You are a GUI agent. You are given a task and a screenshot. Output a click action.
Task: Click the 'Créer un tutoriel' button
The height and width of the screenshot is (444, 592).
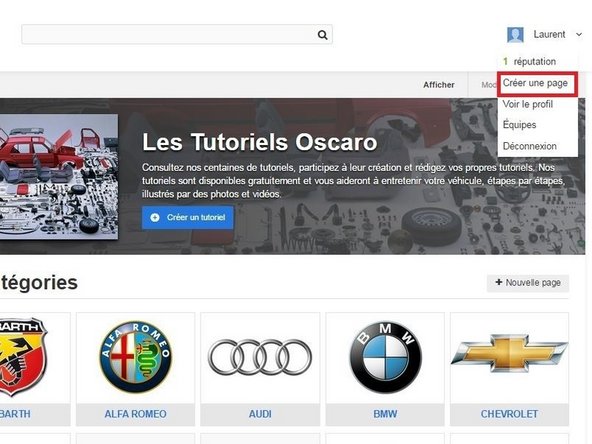(188, 217)
